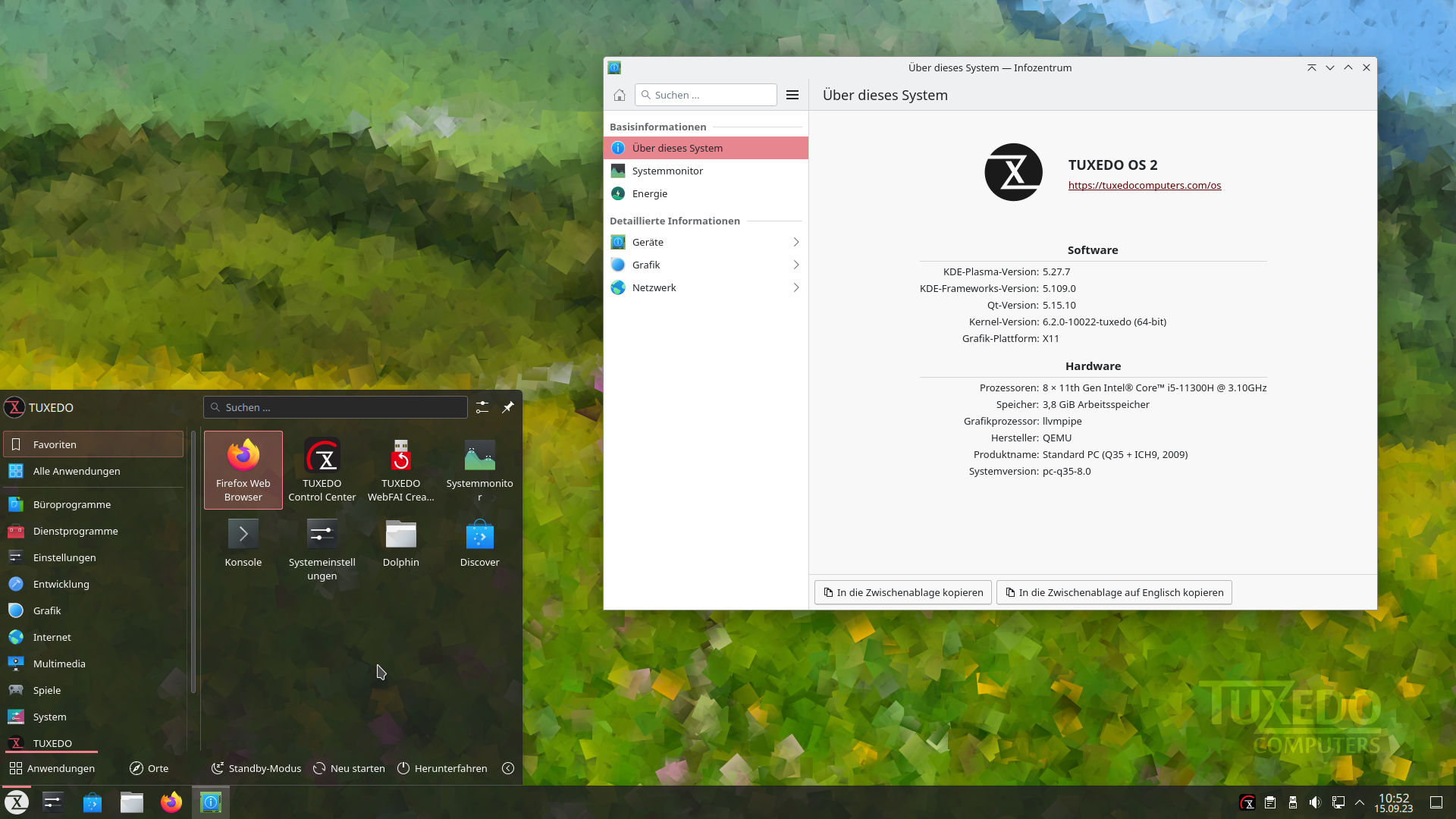Image resolution: width=1456 pixels, height=819 pixels.
Task: Click In die Zwischenablage auf Englisch kopieren
Action: tap(1114, 592)
